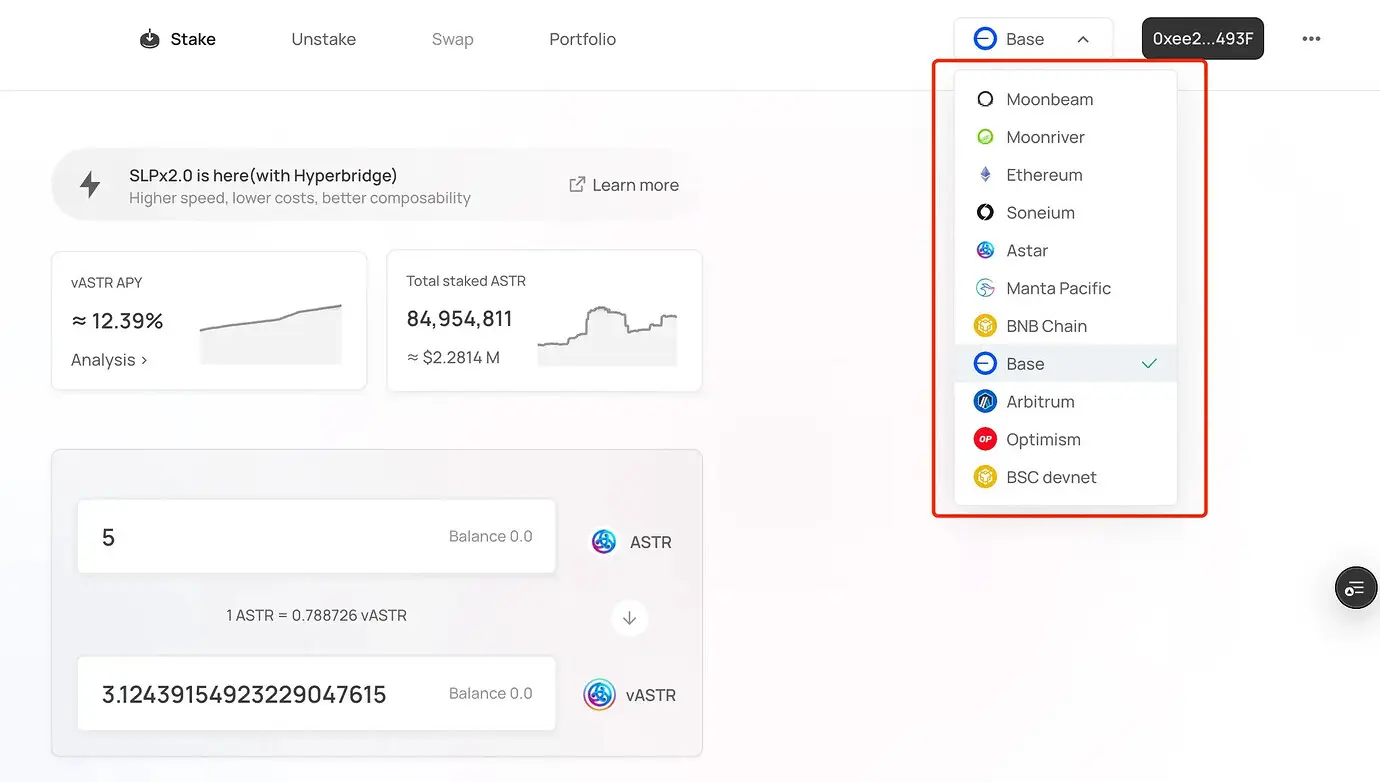Click the up chevron beside Base
The image size is (1380, 782).
coord(1083,39)
